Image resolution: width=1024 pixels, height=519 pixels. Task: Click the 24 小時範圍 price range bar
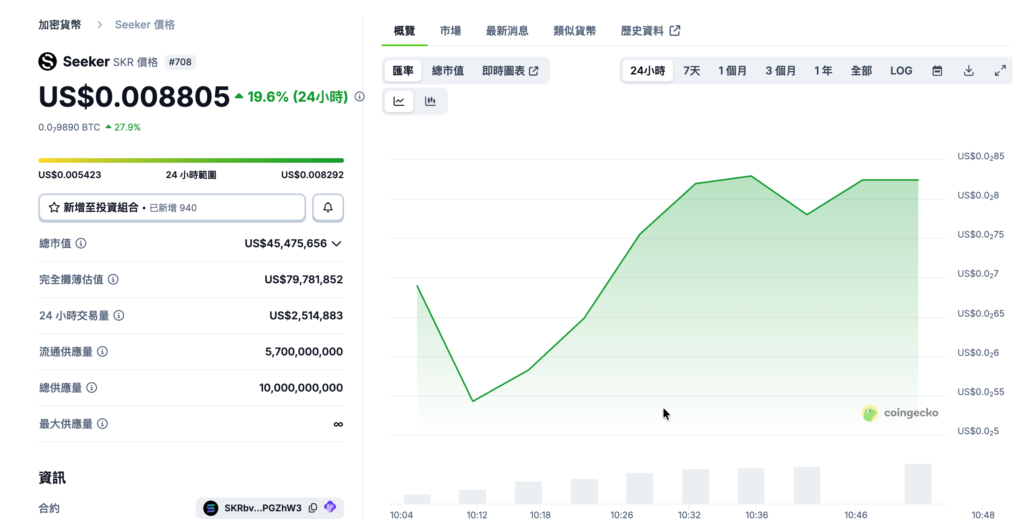click(191, 160)
